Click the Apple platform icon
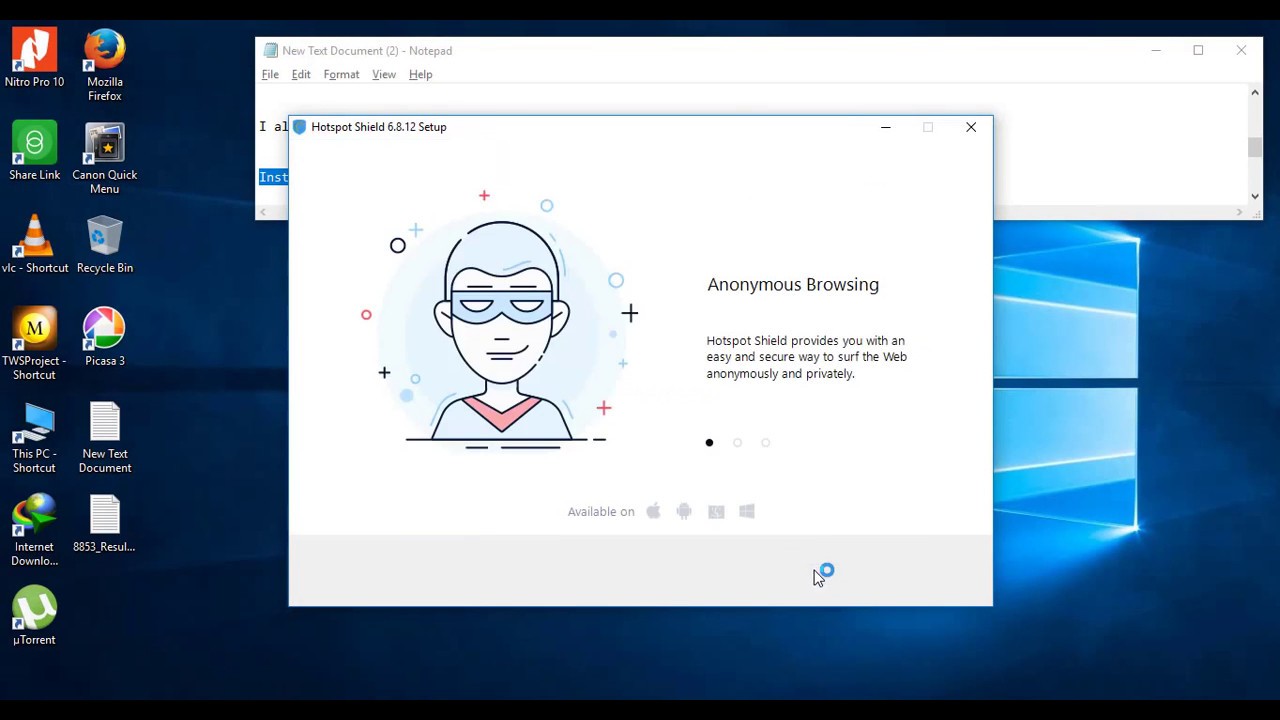This screenshot has height=720, width=1280. pos(653,511)
